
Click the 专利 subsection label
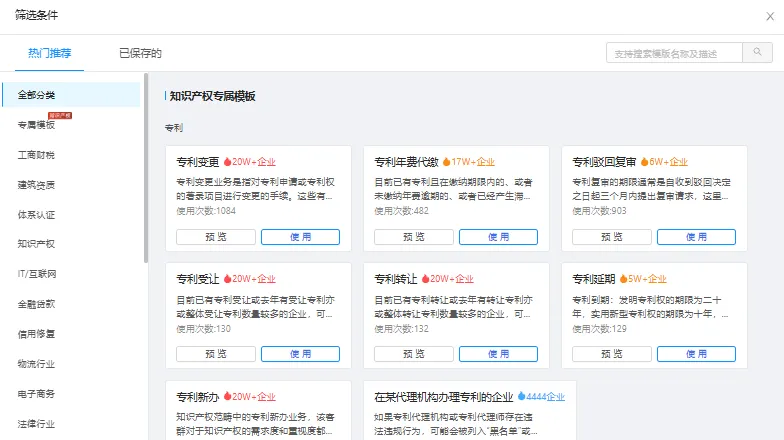(x=174, y=128)
